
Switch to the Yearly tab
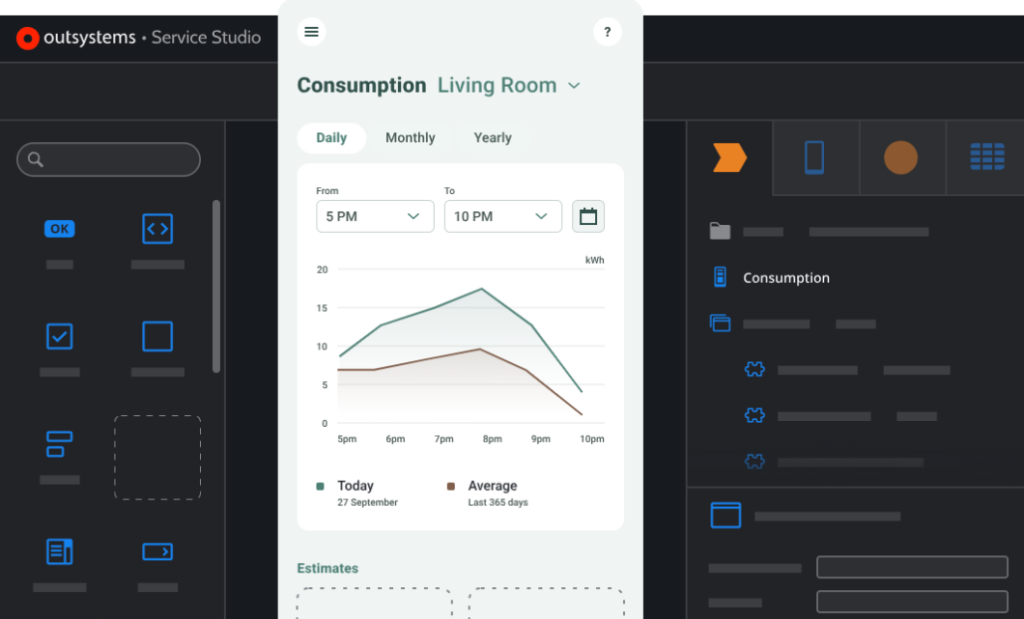(492, 137)
